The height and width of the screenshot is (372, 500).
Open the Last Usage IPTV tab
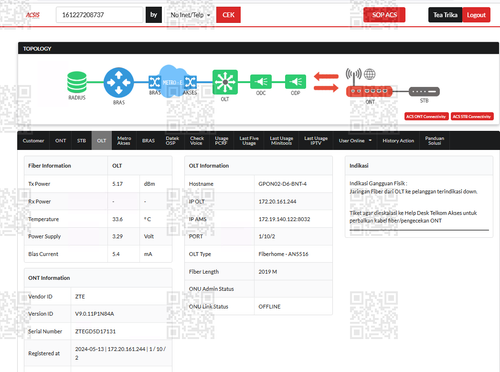click(x=316, y=141)
